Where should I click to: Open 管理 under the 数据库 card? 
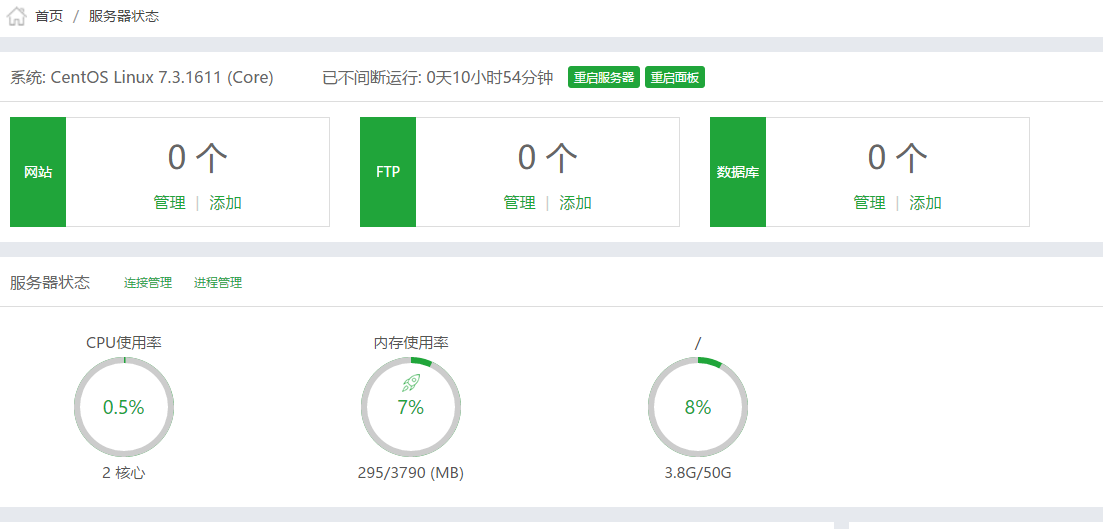(869, 203)
